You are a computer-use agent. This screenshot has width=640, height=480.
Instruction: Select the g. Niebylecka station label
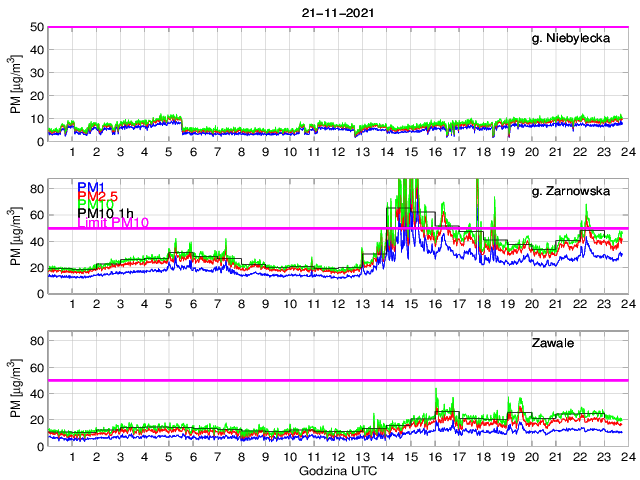click(x=571, y=38)
